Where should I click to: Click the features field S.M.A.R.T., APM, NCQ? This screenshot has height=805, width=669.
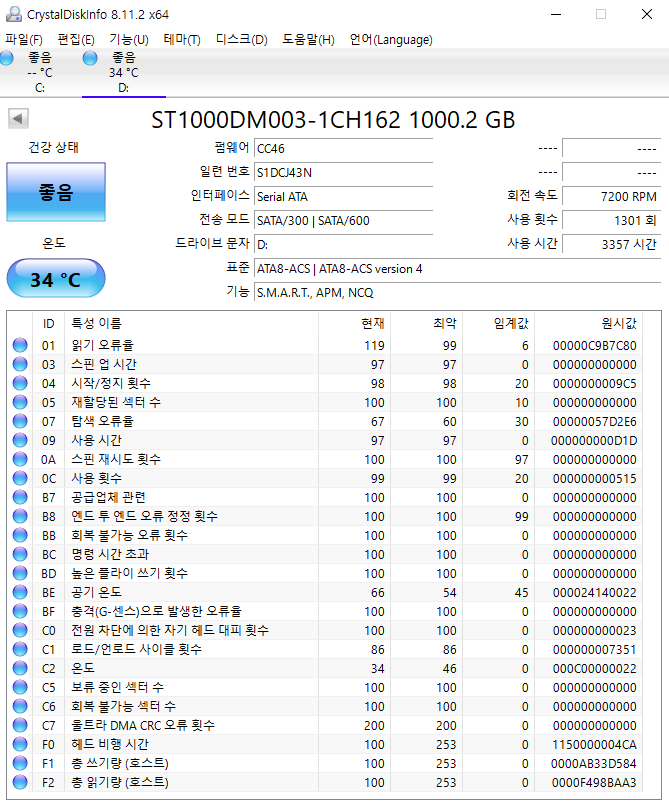pos(457,293)
